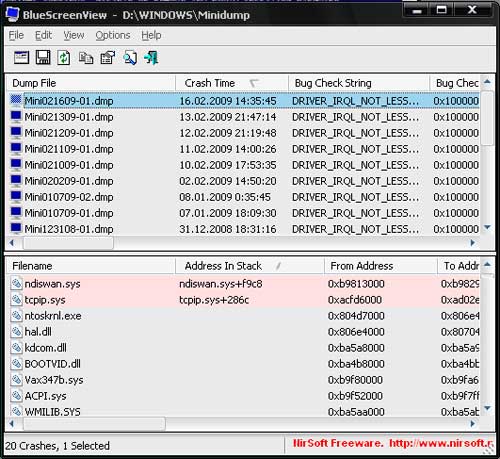Screen dimensions: 500x459
Task: Select Mini021609-01.dmp dump file row
Action: [243, 101]
